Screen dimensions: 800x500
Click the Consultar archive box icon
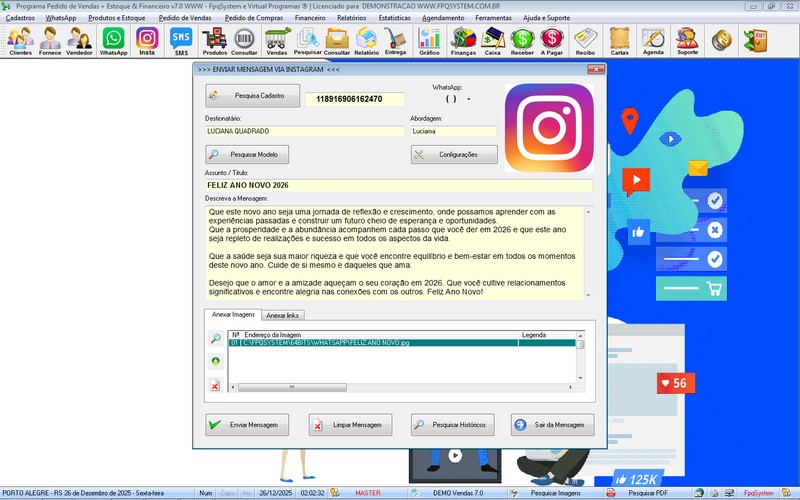point(337,41)
